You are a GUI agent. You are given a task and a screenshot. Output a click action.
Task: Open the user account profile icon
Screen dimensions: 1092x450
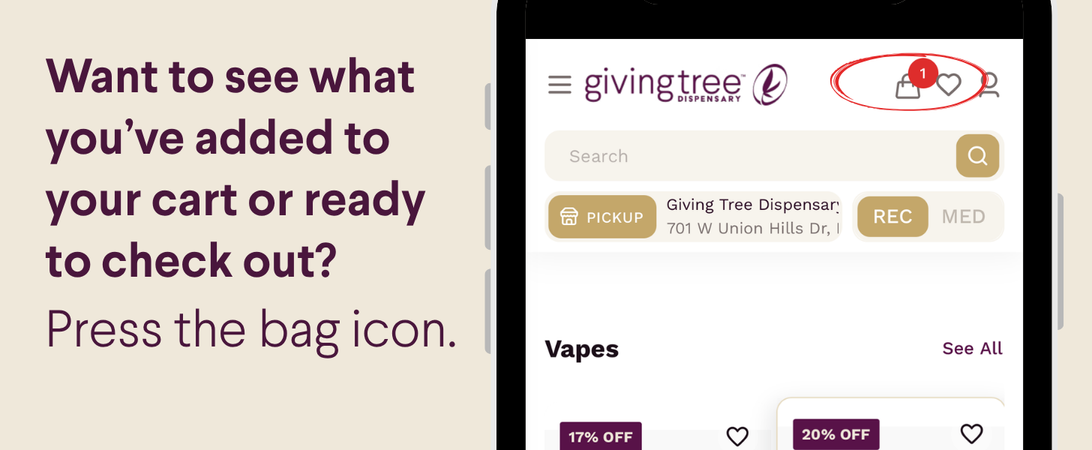pyautogui.click(x=989, y=85)
